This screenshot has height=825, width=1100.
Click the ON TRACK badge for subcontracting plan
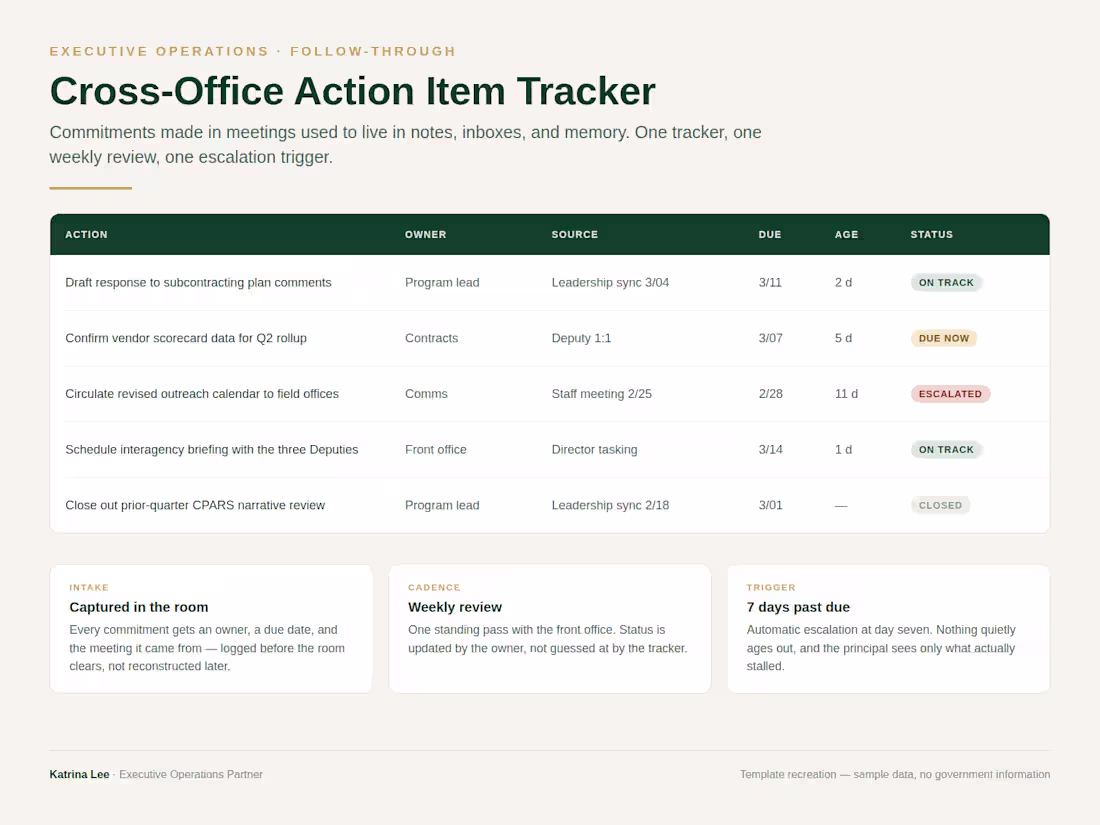(x=946, y=283)
